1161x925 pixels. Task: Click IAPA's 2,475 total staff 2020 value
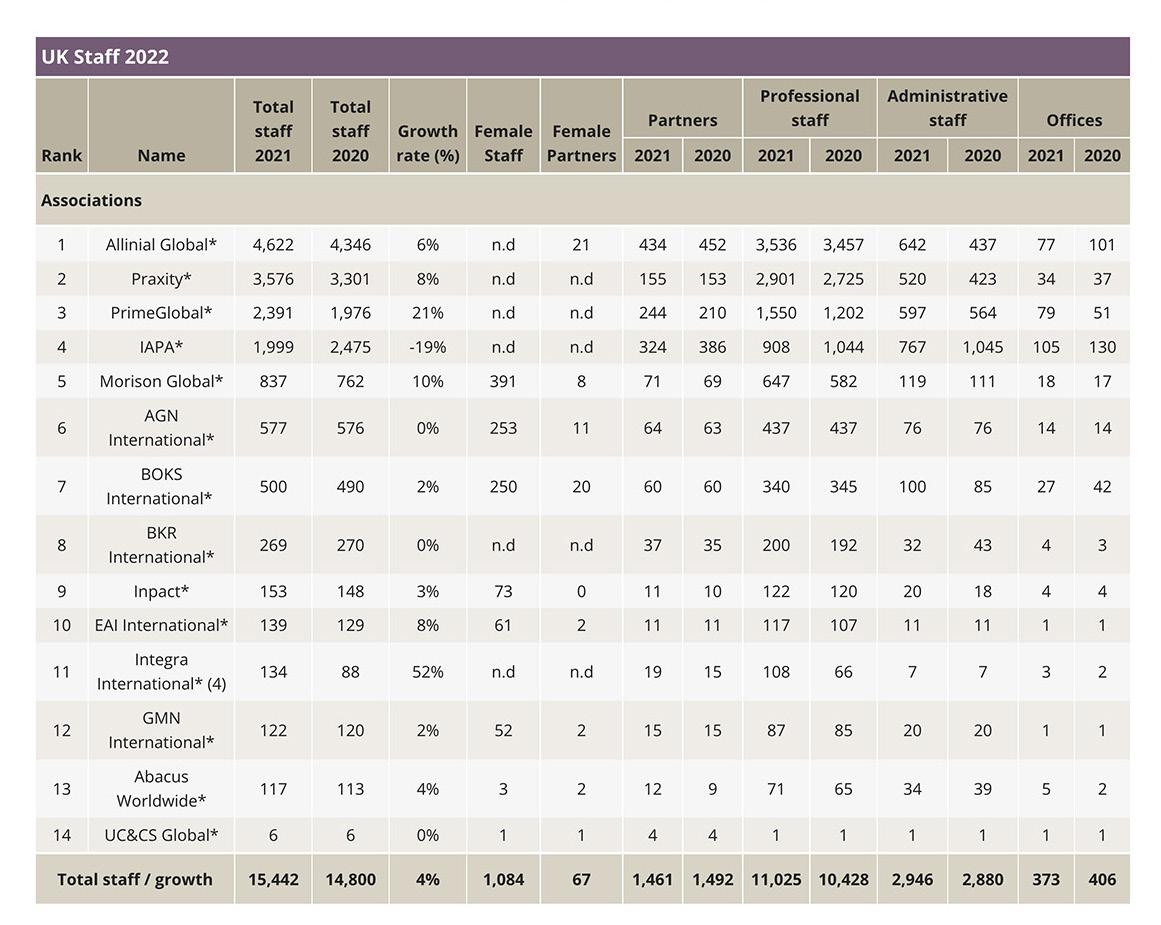[350, 347]
